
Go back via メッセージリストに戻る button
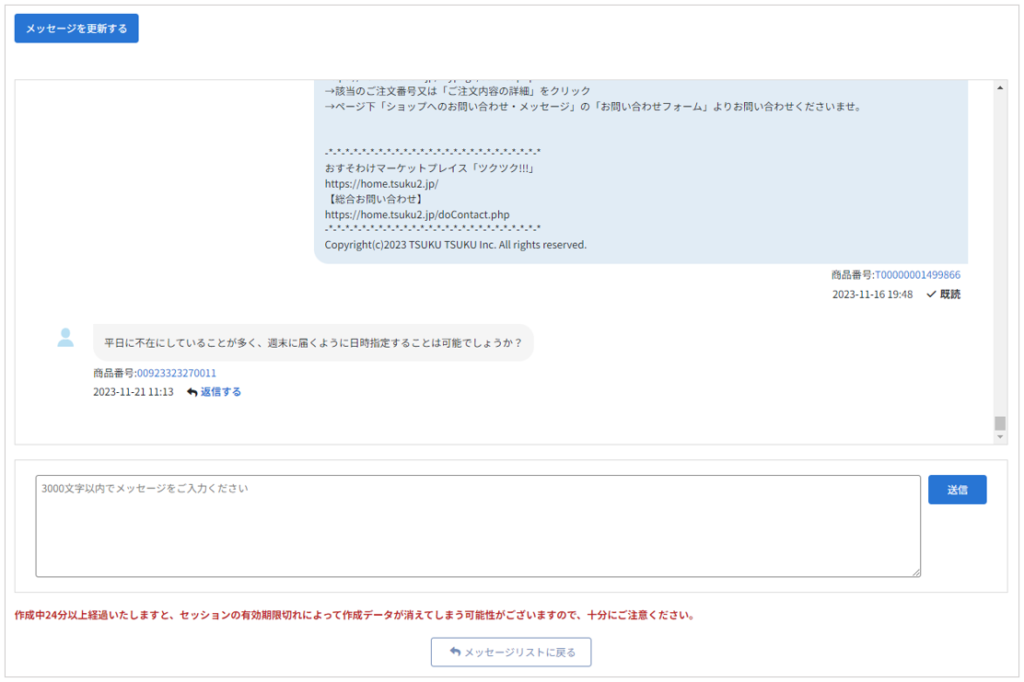pos(511,652)
